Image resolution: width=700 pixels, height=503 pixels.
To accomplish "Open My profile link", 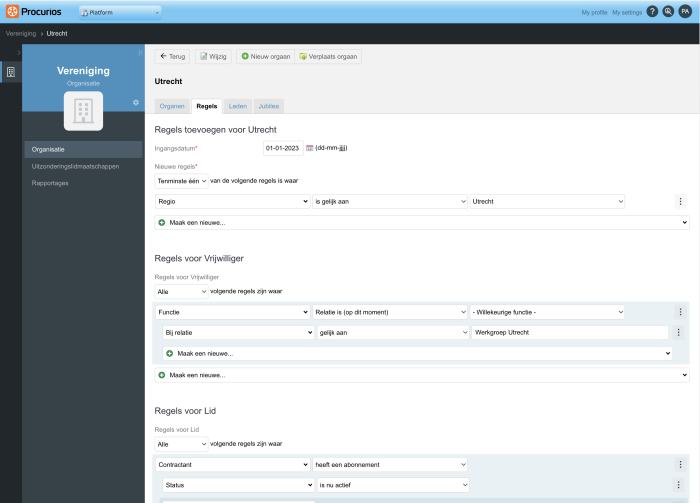I will click(x=594, y=12).
